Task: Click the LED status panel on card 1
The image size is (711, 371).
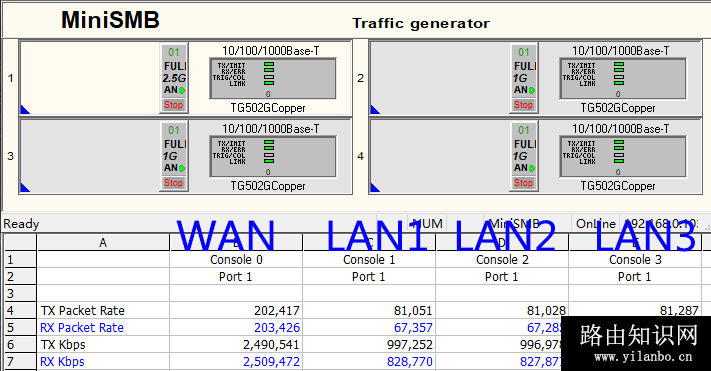Action: click(273, 78)
